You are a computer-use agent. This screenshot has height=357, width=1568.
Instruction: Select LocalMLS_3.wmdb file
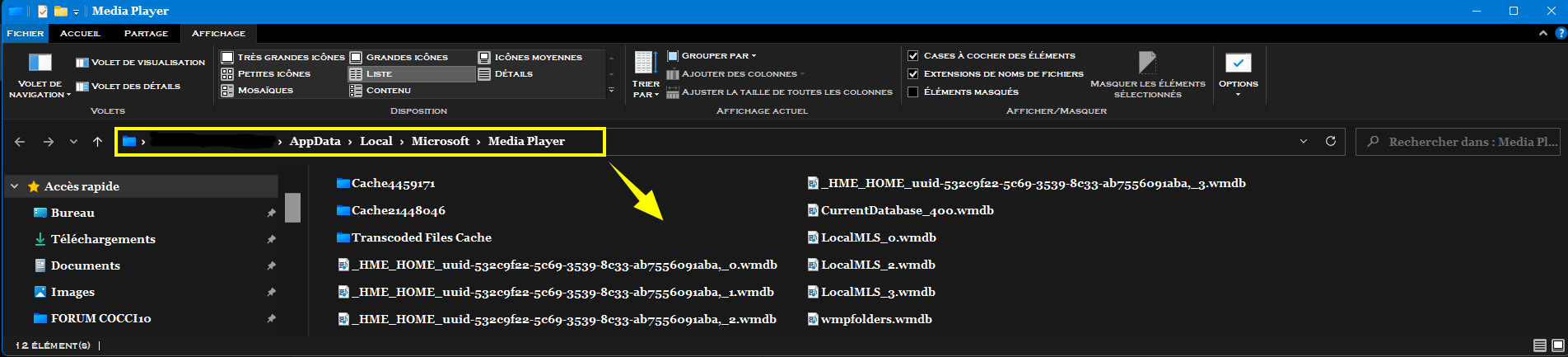point(871,292)
